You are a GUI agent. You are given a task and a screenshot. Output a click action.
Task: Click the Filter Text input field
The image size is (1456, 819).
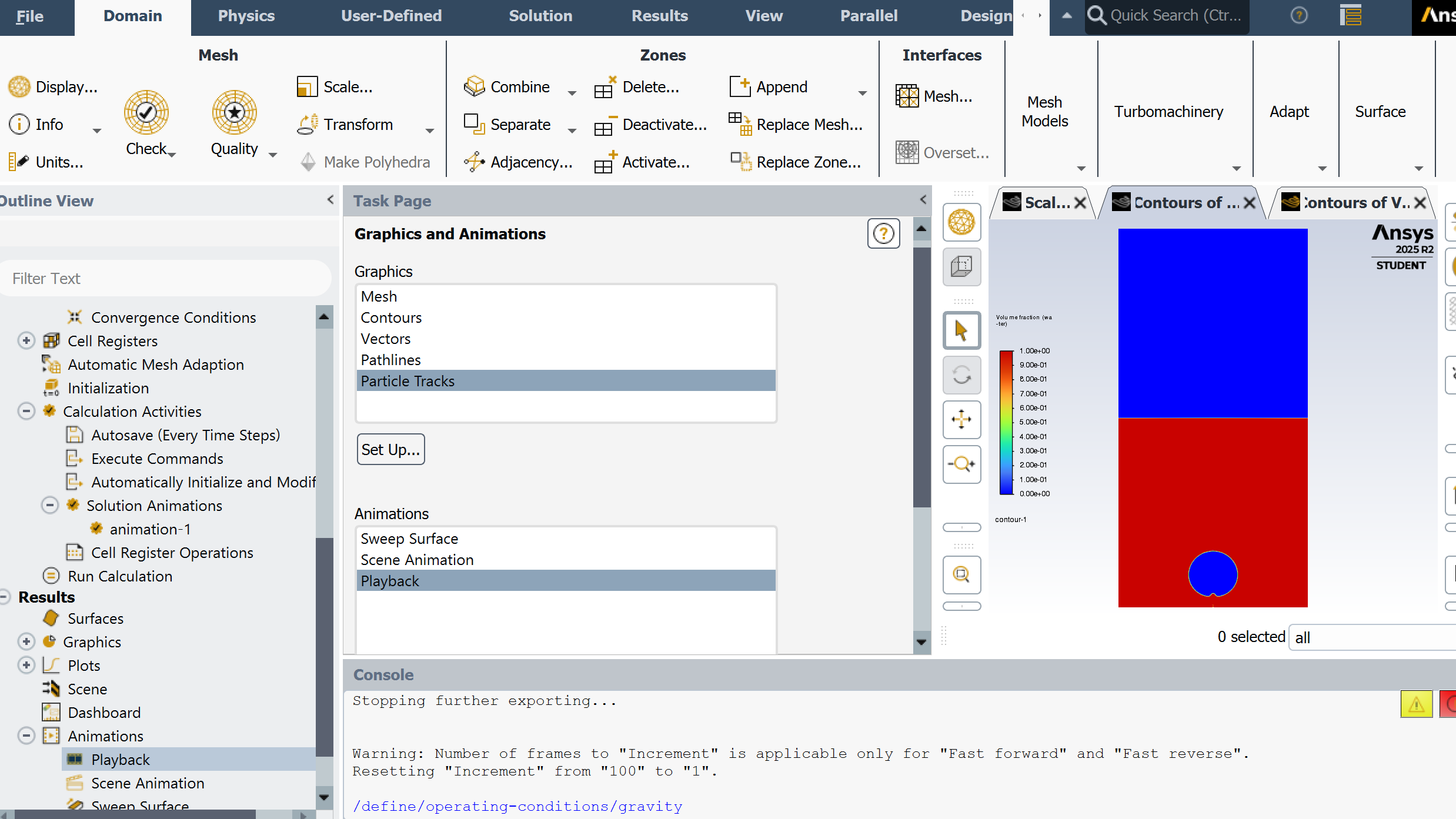click(165, 278)
